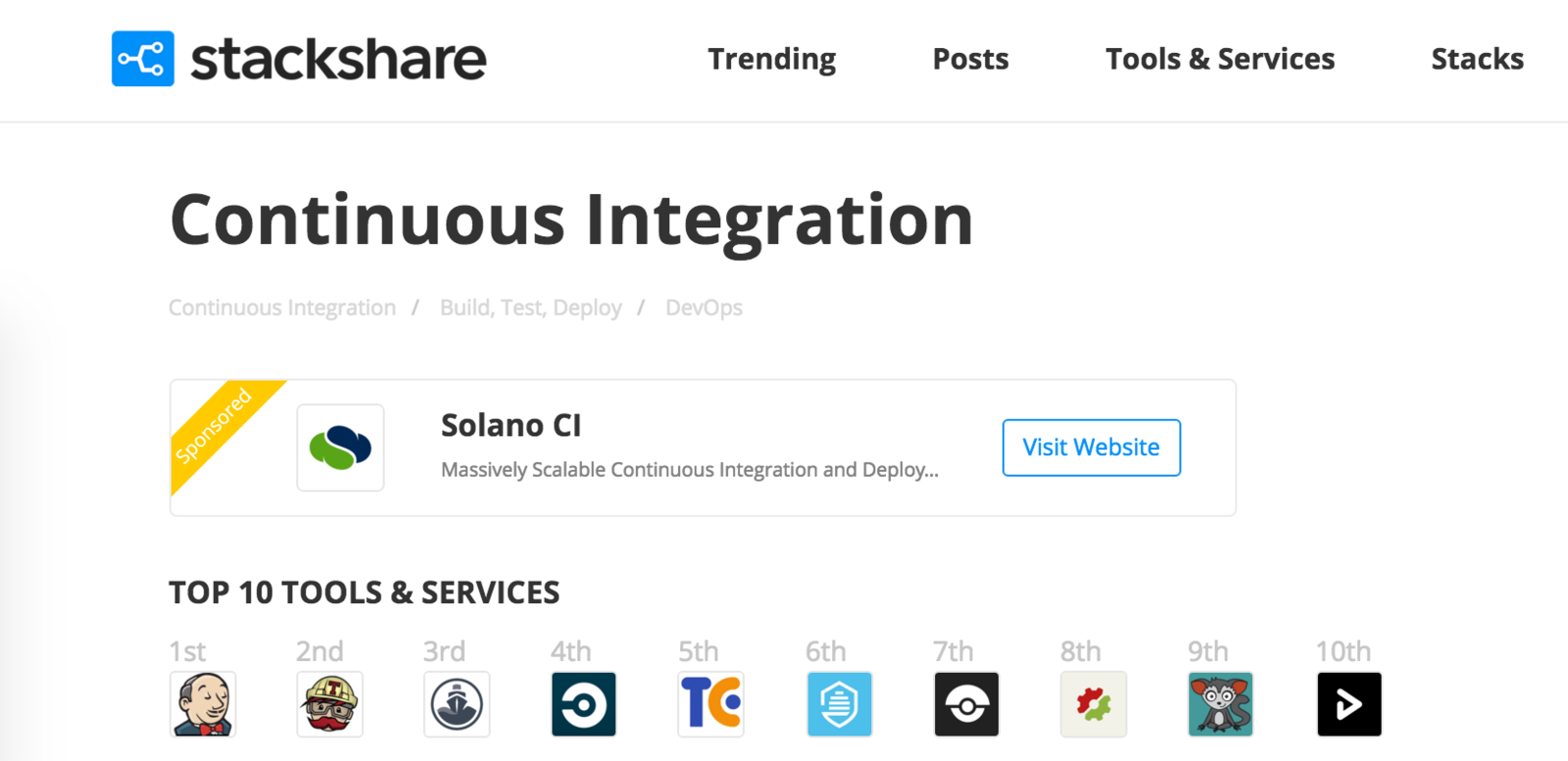
Task: Select the 9th ranked lemur icon
Action: (x=1221, y=704)
